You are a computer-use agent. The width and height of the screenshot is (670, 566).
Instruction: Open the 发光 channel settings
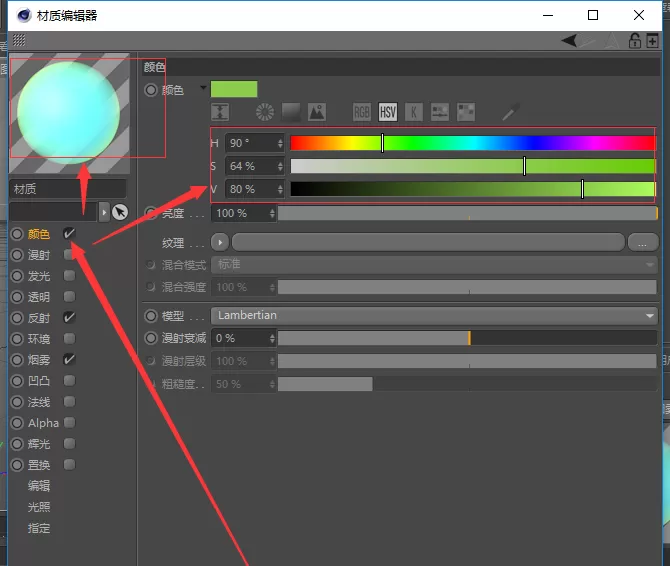click(x=39, y=276)
